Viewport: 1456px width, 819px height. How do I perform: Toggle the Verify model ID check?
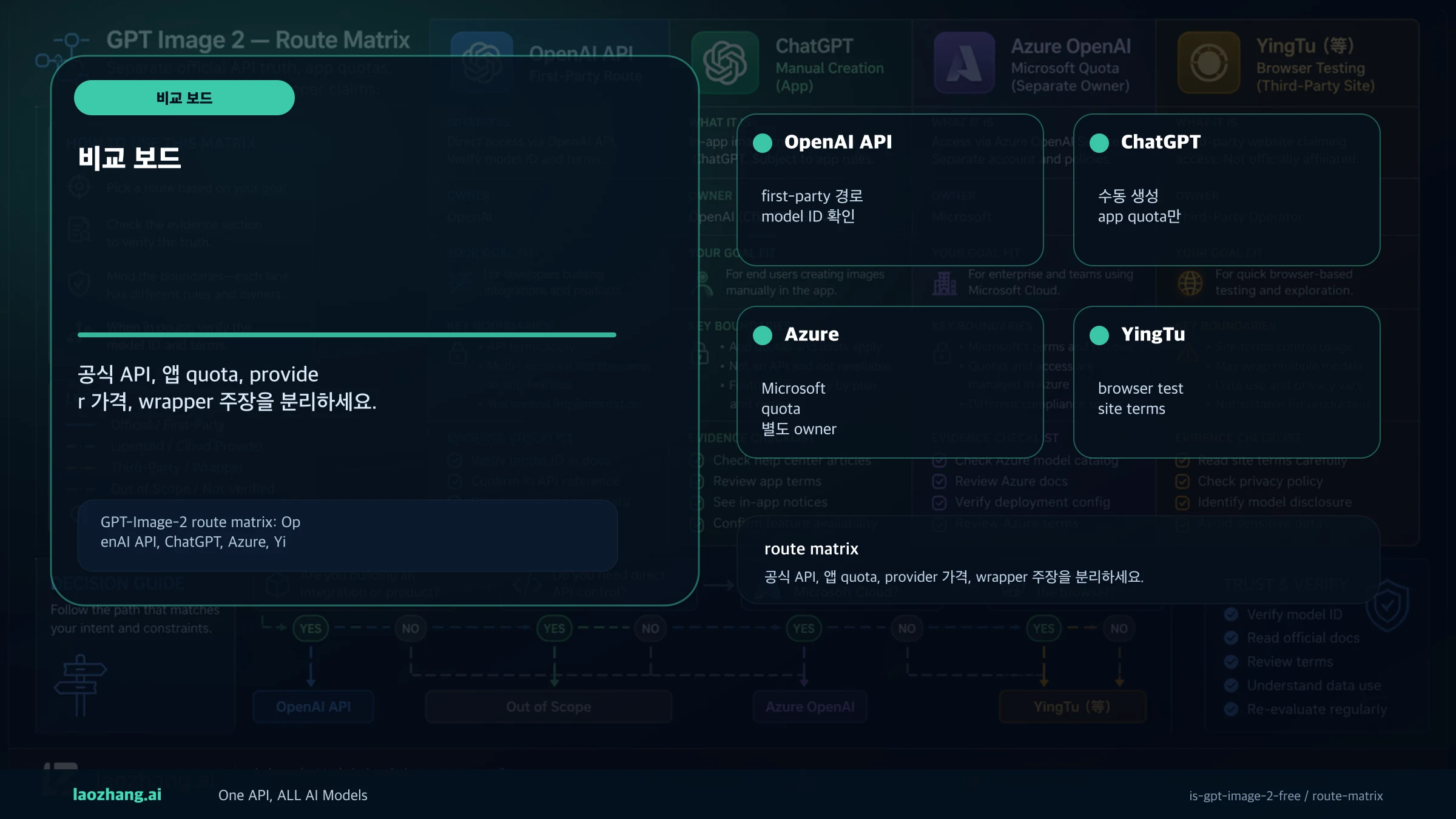click(1231, 615)
